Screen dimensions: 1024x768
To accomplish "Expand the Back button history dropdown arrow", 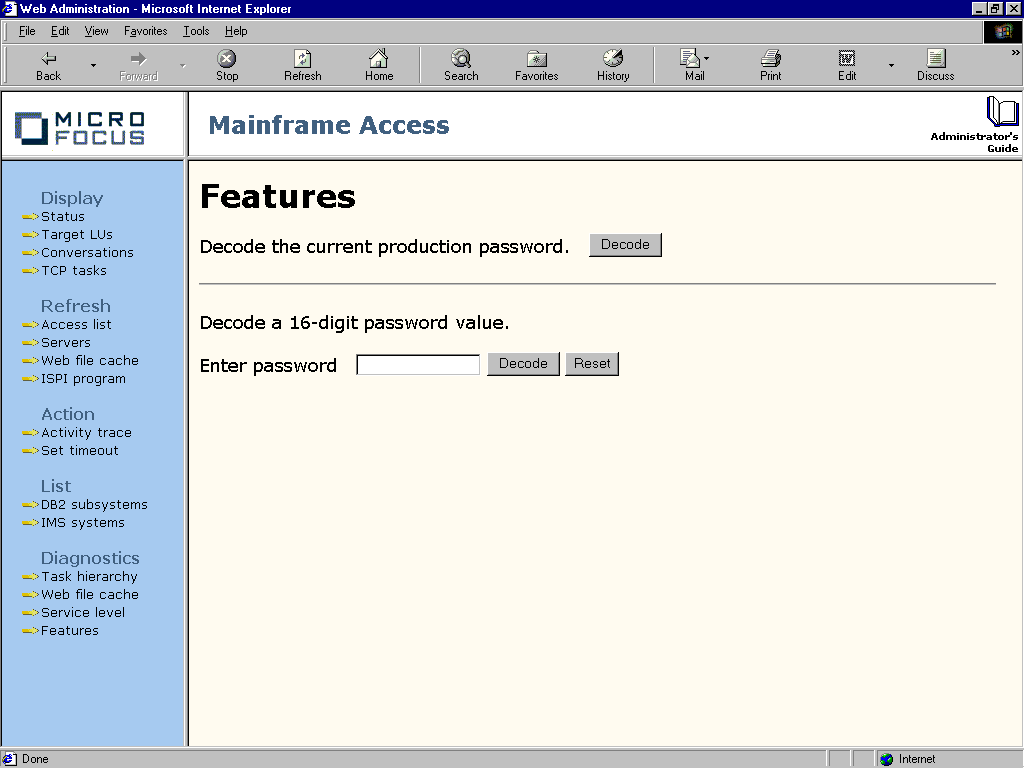I will pos(94,66).
